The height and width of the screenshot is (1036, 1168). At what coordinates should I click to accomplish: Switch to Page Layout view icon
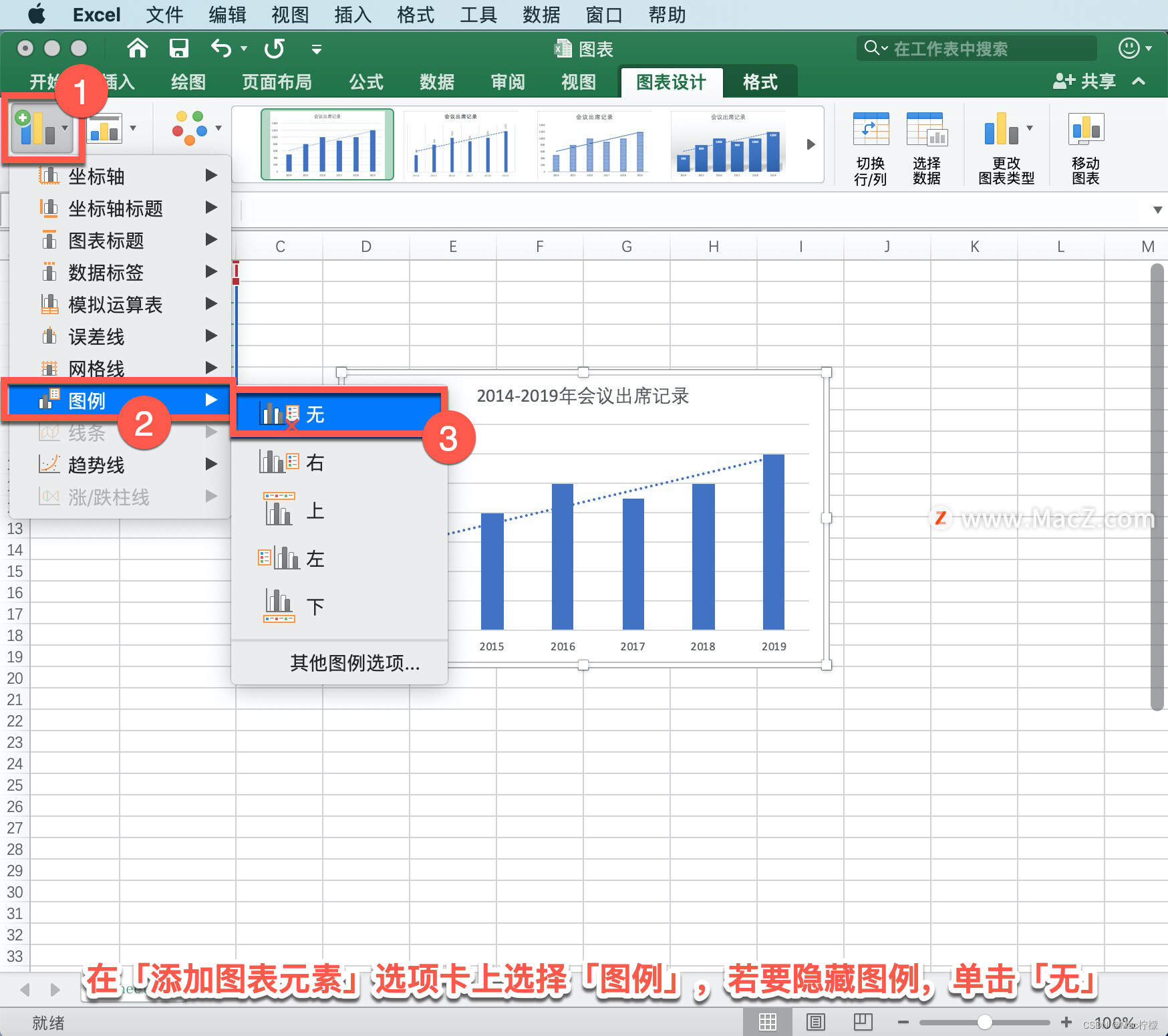pyautogui.click(x=816, y=1022)
